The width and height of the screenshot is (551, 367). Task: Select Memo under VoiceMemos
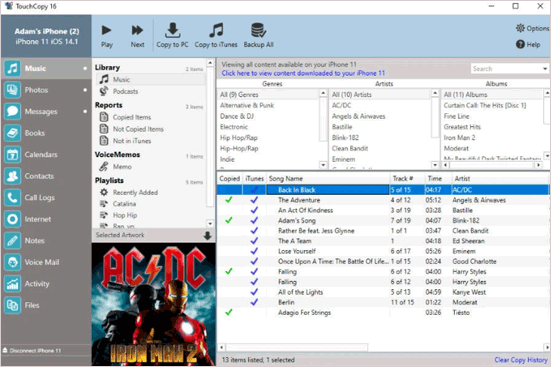click(x=150, y=167)
